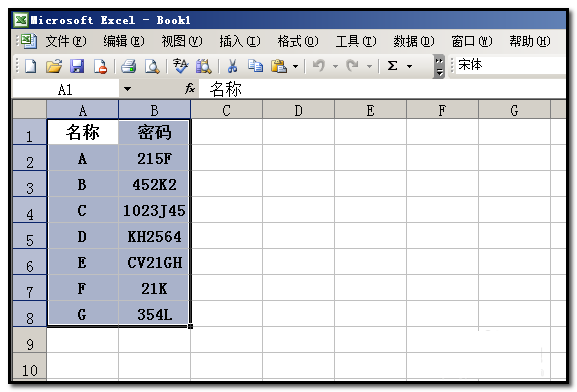The image size is (577, 392).
Task: Click the Copy icon in toolbar
Action: [255, 66]
